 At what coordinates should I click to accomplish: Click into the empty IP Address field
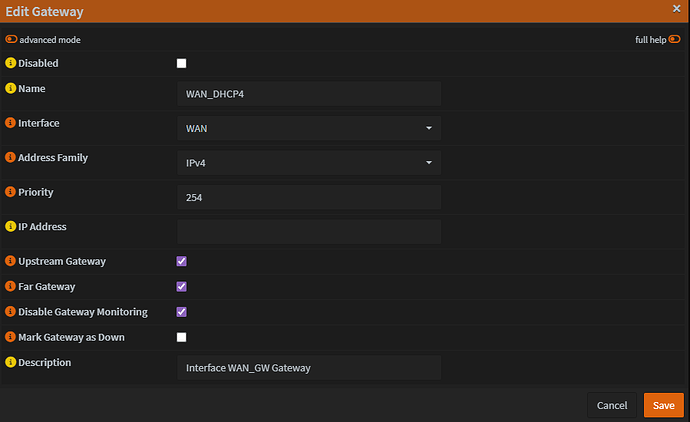(308, 232)
